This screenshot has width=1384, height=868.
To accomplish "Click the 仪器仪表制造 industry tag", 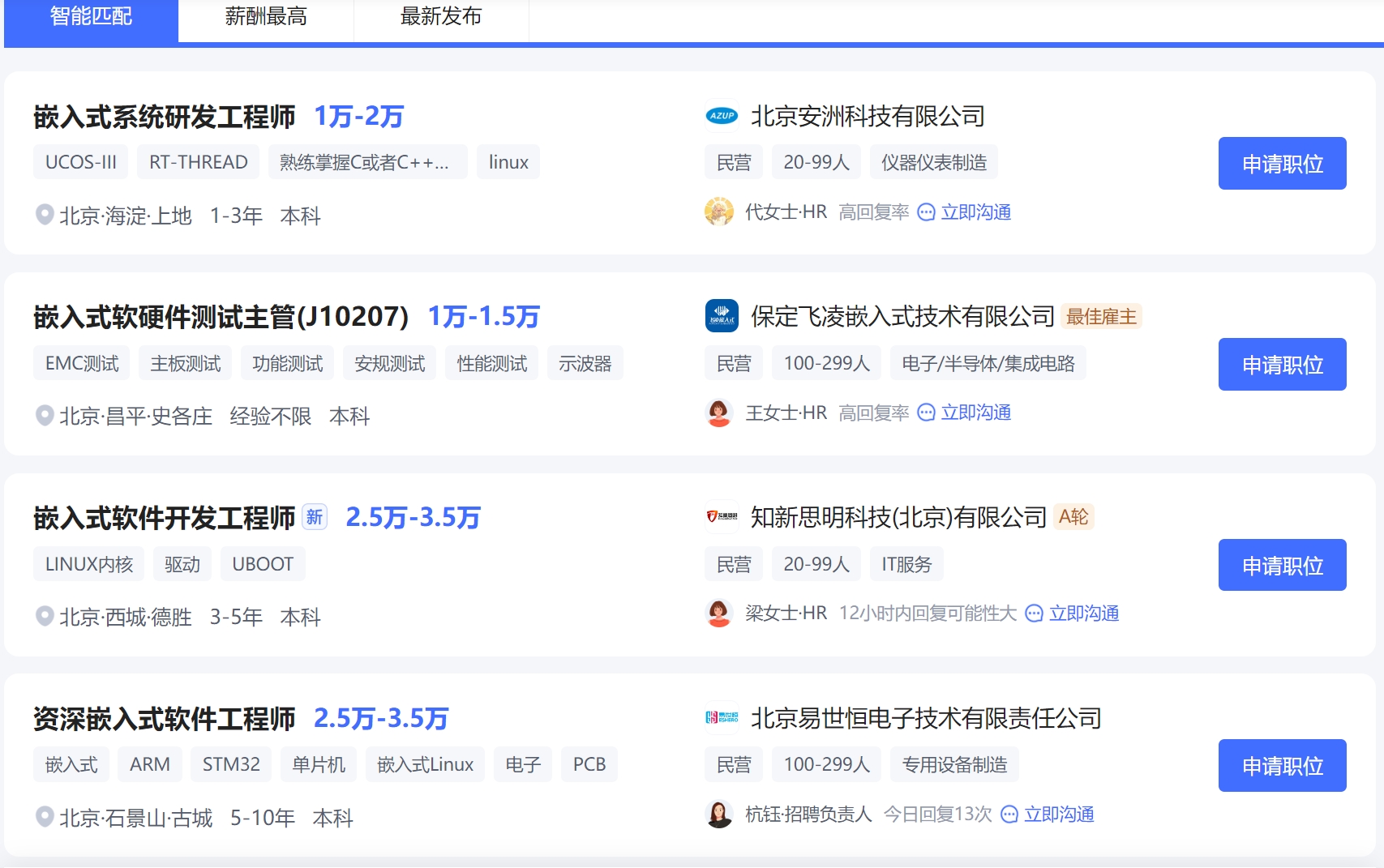I will point(934,162).
